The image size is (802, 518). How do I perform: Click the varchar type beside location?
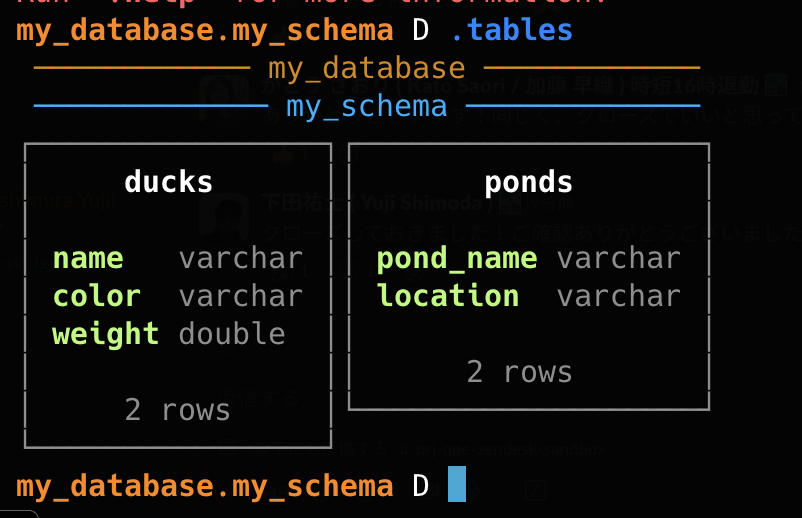618,296
